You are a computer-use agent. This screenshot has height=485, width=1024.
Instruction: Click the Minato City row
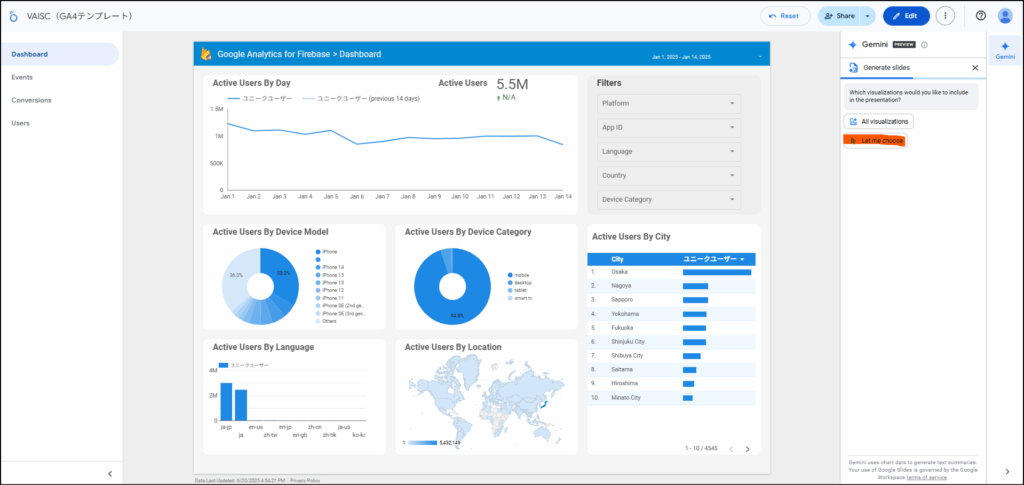click(x=671, y=398)
